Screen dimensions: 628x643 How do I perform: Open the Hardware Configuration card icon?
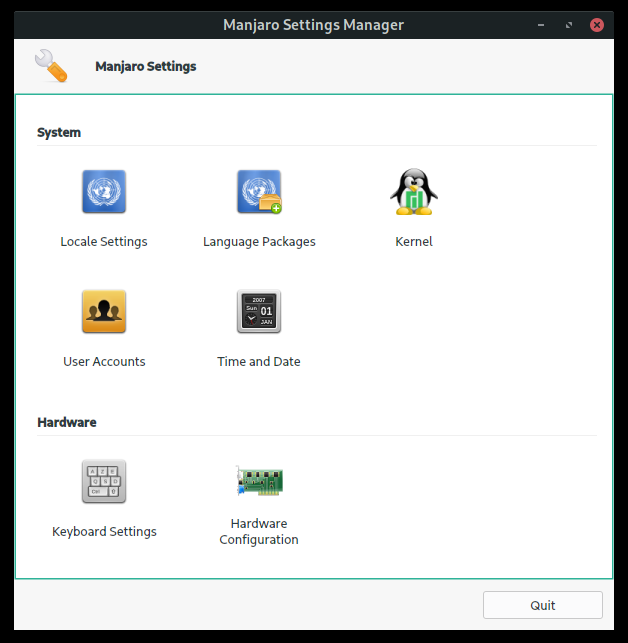pos(260,480)
